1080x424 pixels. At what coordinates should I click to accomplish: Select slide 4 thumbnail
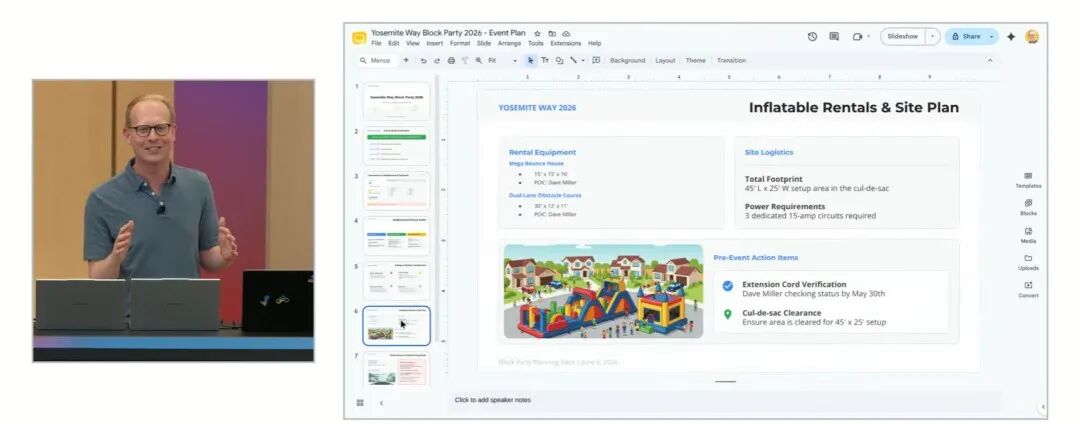(x=397, y=236)
